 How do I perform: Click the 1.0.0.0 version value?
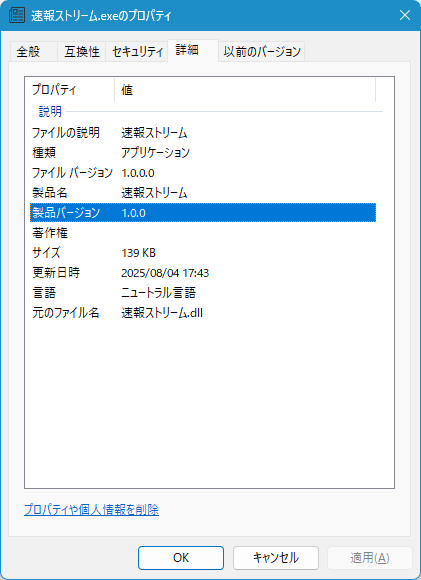pyautogui.click(x=138, y=173)
